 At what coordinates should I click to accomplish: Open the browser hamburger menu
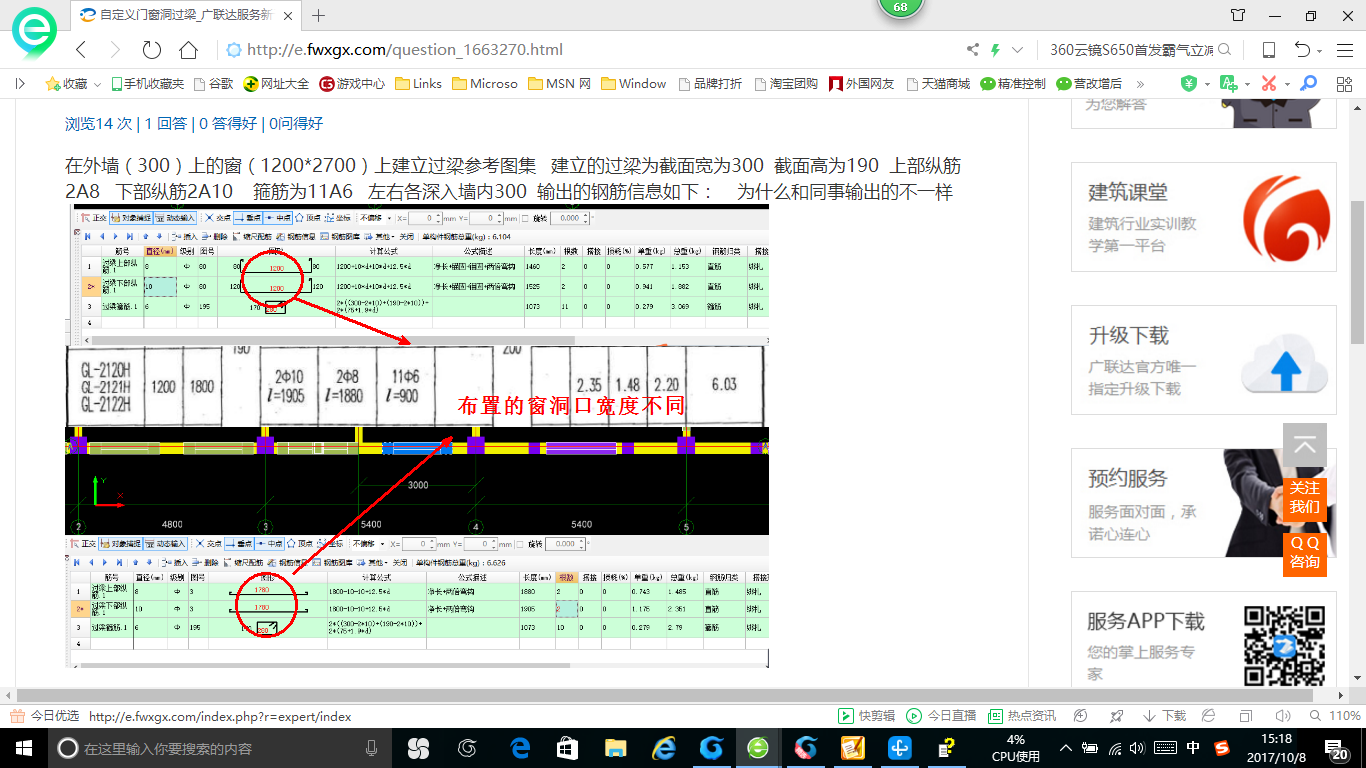(1345, 50)
